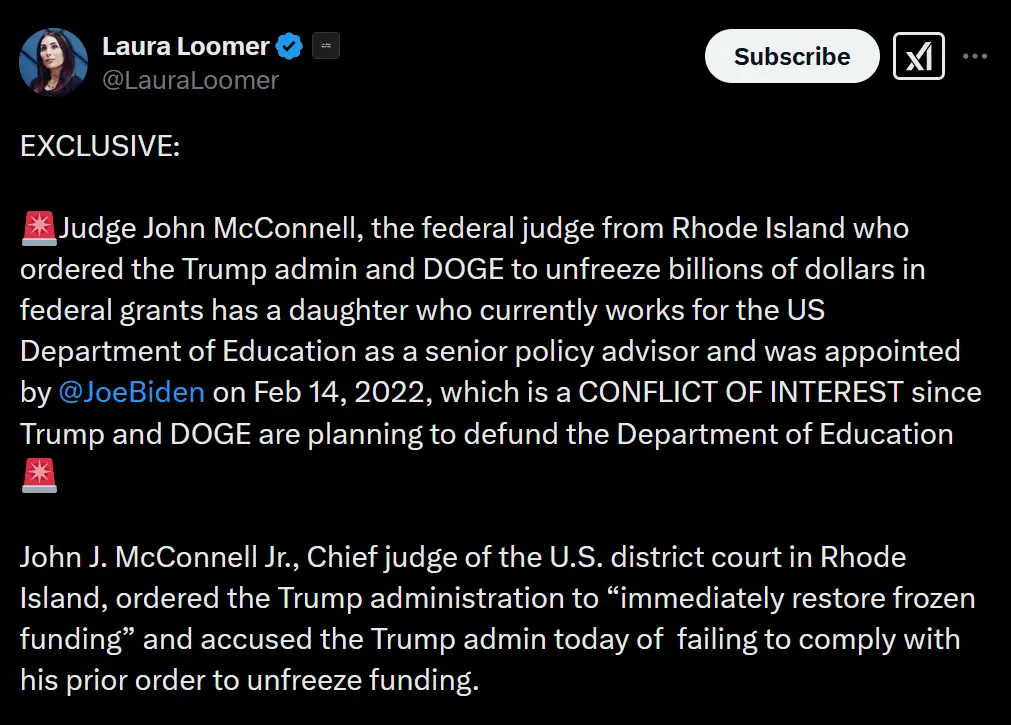Click the first red siren emoji
Image resolution: width=1011 pixels, height=725 pixels.
tap(39, 228)
